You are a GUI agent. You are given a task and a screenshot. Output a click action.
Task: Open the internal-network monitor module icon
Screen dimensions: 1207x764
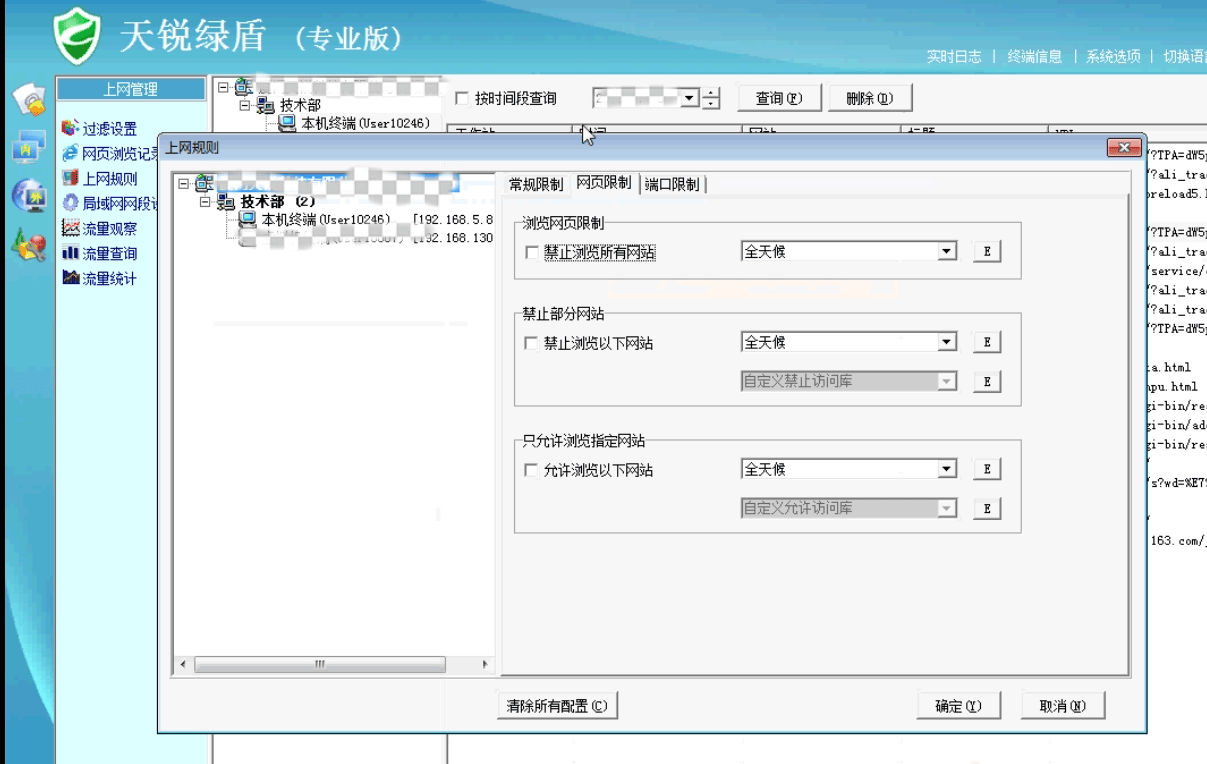(28, 146)
